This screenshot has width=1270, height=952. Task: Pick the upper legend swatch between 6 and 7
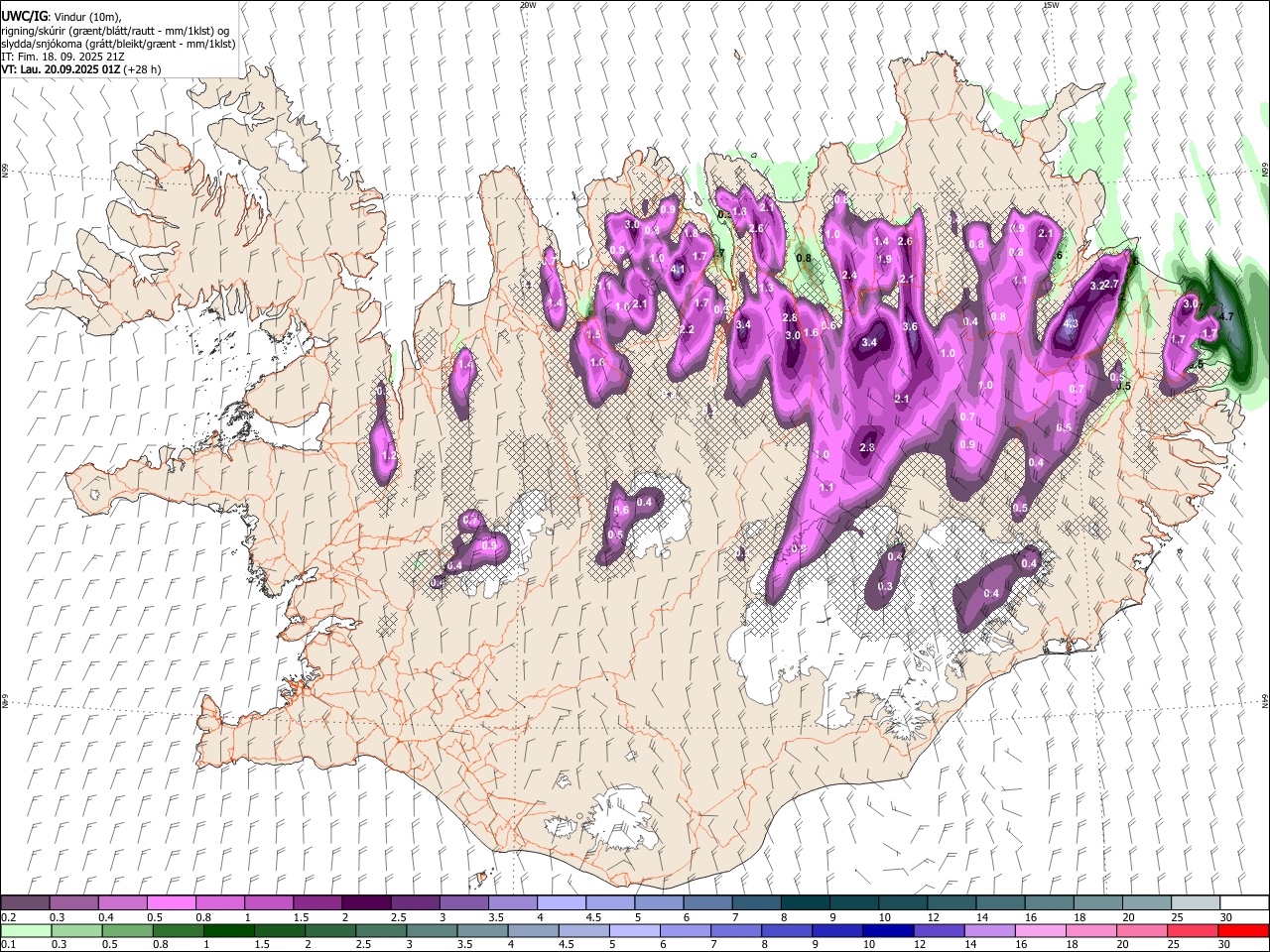[707, 903]
